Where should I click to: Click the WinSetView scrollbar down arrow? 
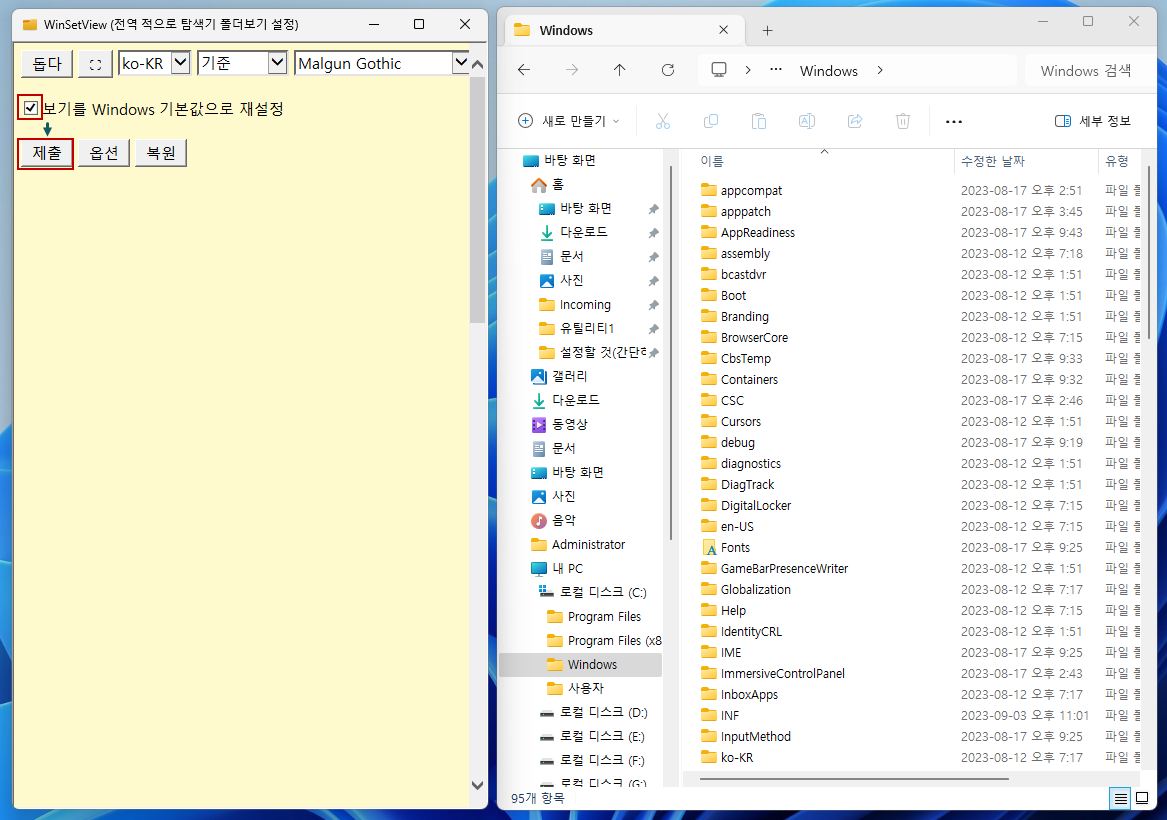tap(477, 785)
